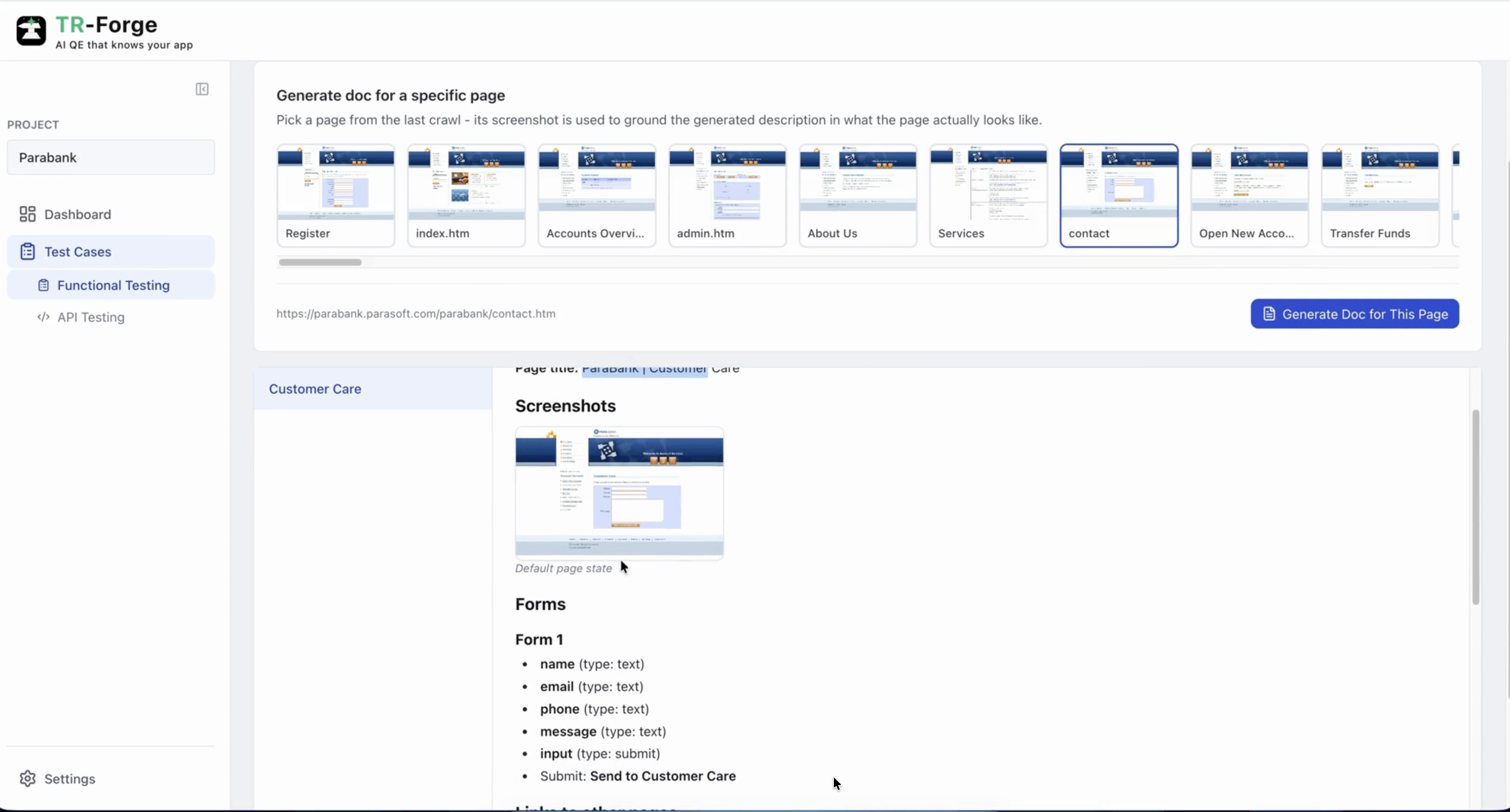Go to Functional Testing section
1510x812 pixels.
111,286
